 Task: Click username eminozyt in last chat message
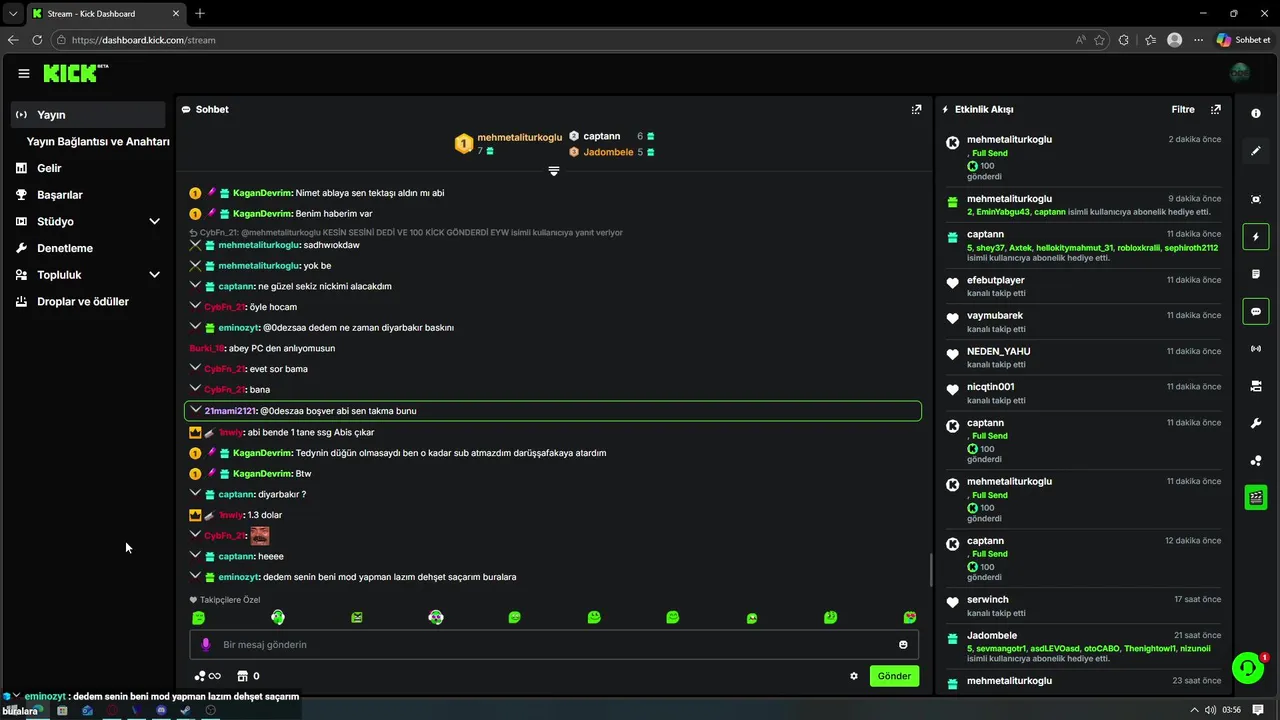[x=239, y=577]
